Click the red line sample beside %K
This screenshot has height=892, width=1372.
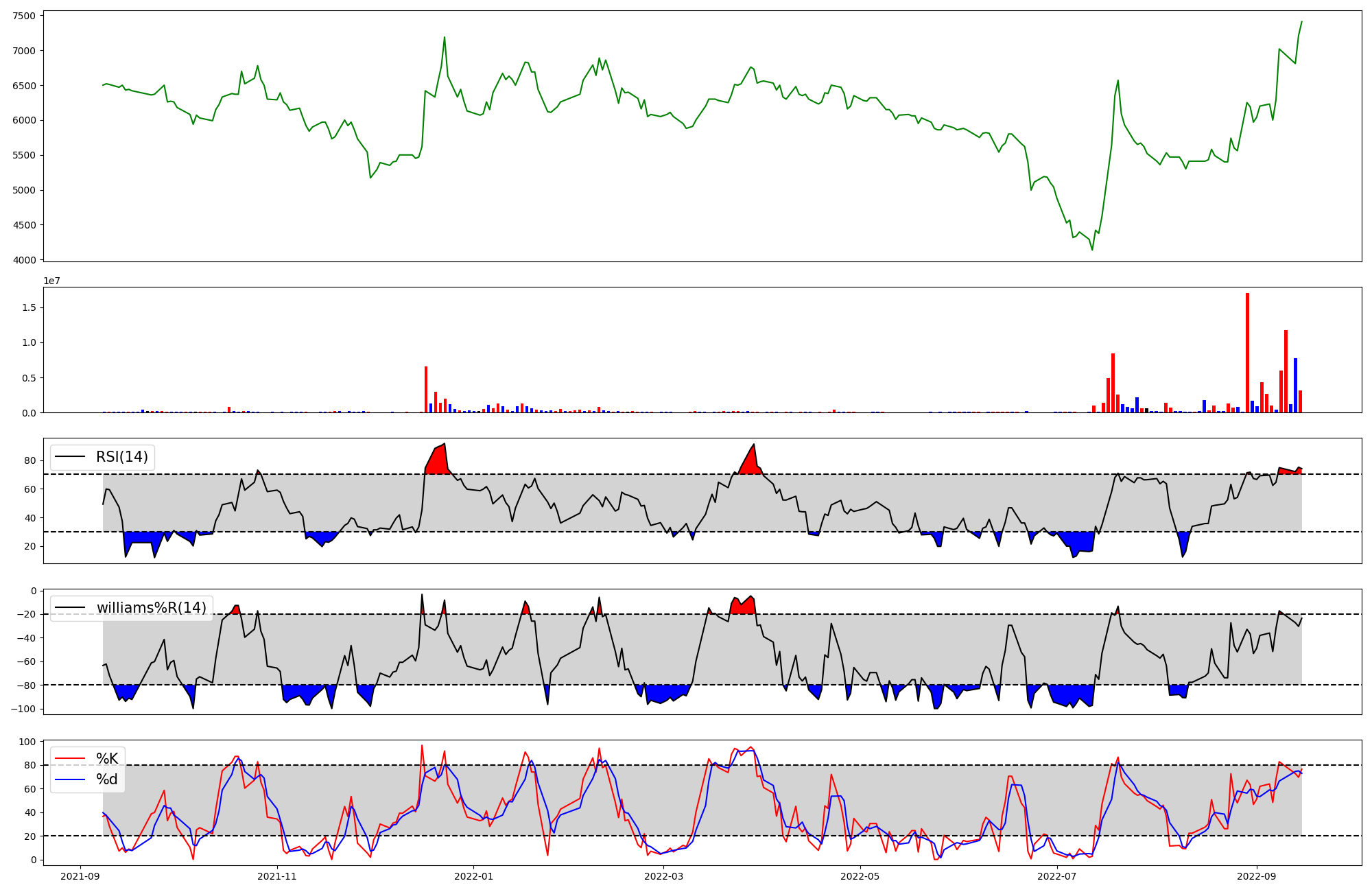pos(71,758)
